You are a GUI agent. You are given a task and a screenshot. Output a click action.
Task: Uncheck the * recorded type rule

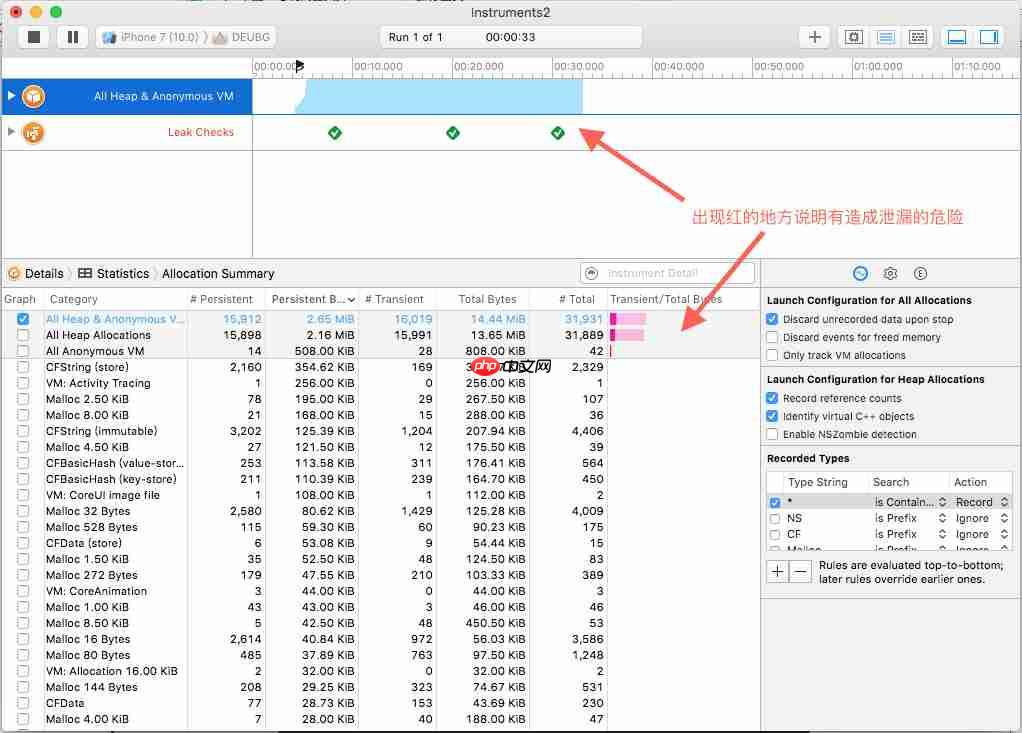point(775,502)
